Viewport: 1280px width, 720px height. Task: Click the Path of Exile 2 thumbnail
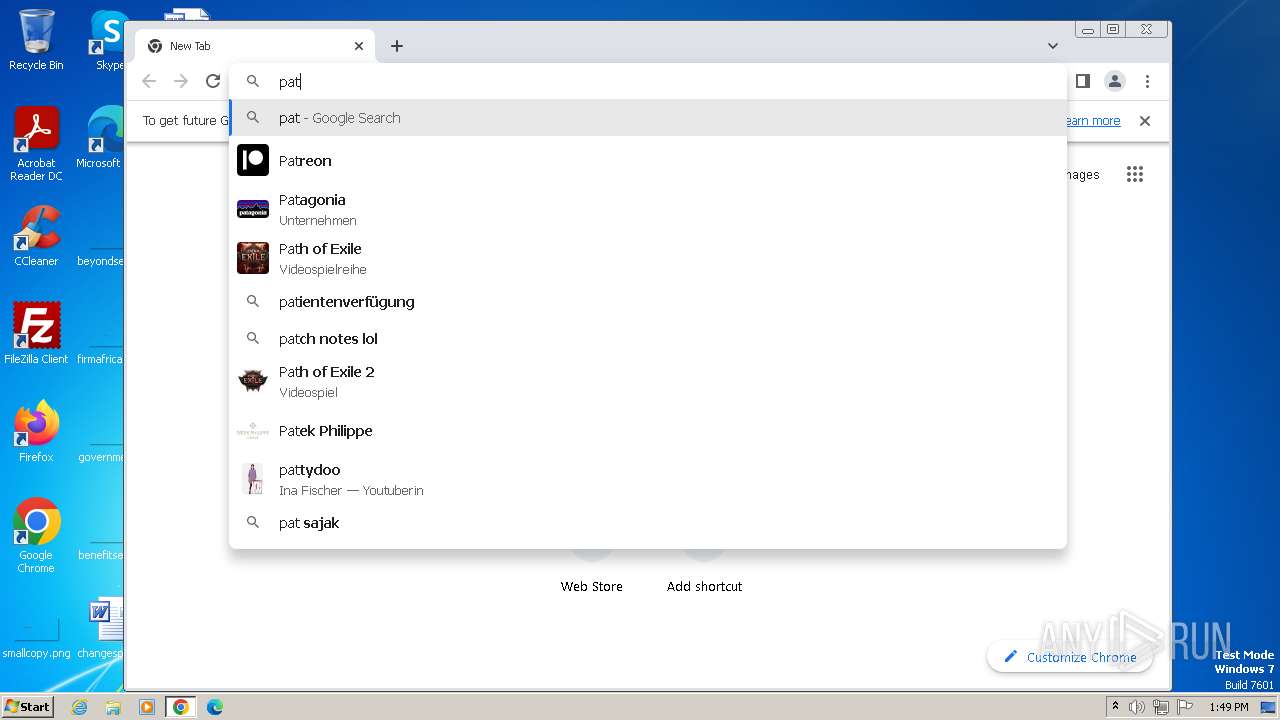coord(253,381)
